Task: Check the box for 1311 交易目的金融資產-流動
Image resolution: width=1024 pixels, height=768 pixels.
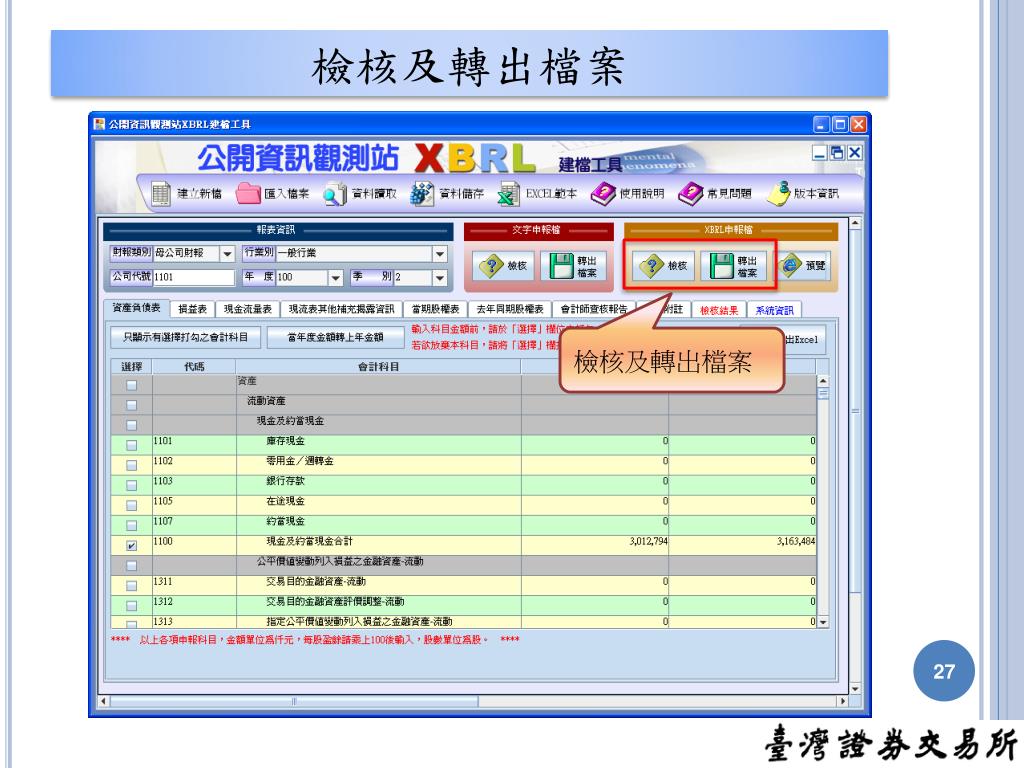Action: click(131, 586)
